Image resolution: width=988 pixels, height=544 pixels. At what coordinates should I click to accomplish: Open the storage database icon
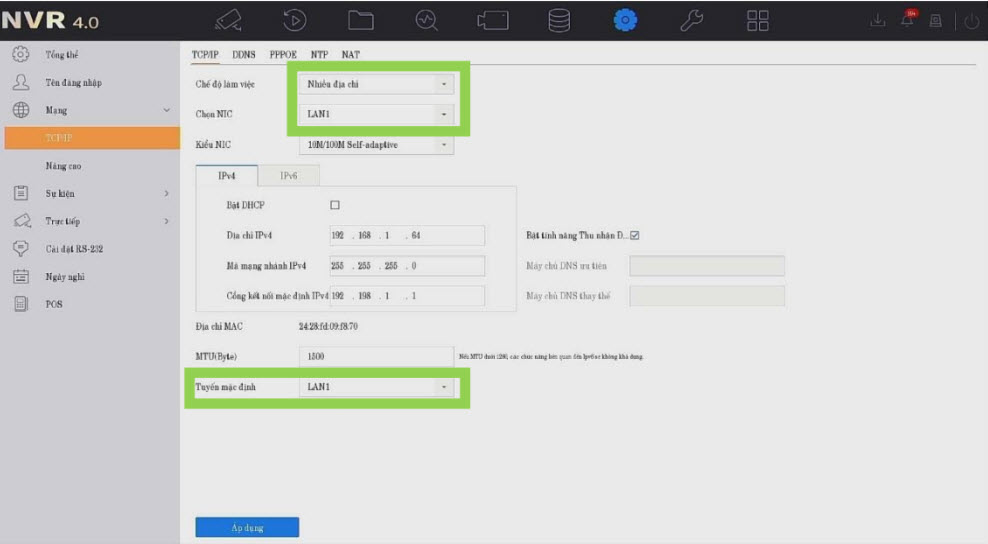(559, 21)
